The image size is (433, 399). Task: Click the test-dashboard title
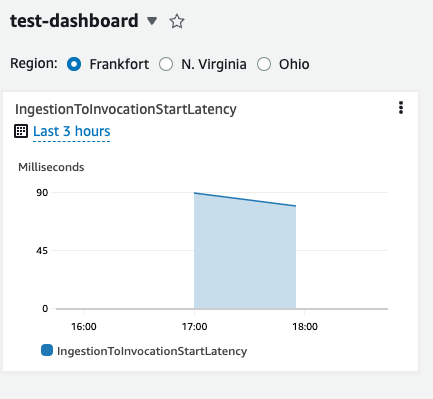(x=74, y=21)
